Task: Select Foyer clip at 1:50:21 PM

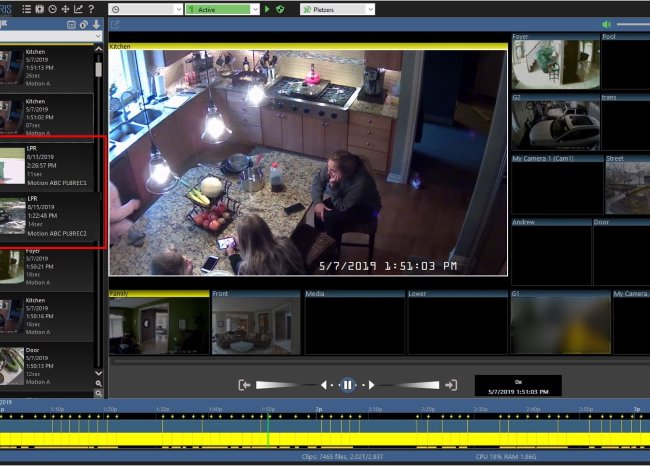Action: tap(47, 269)
